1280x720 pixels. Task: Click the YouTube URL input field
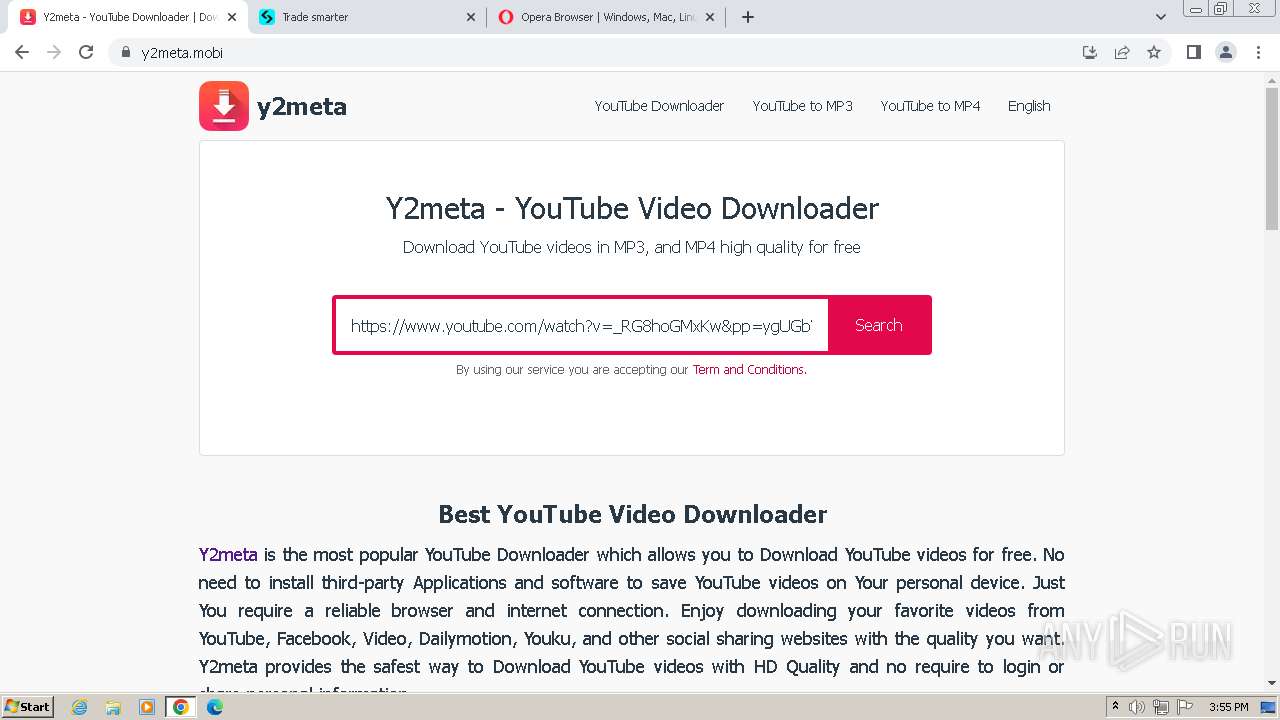click(x=582, y=325)
